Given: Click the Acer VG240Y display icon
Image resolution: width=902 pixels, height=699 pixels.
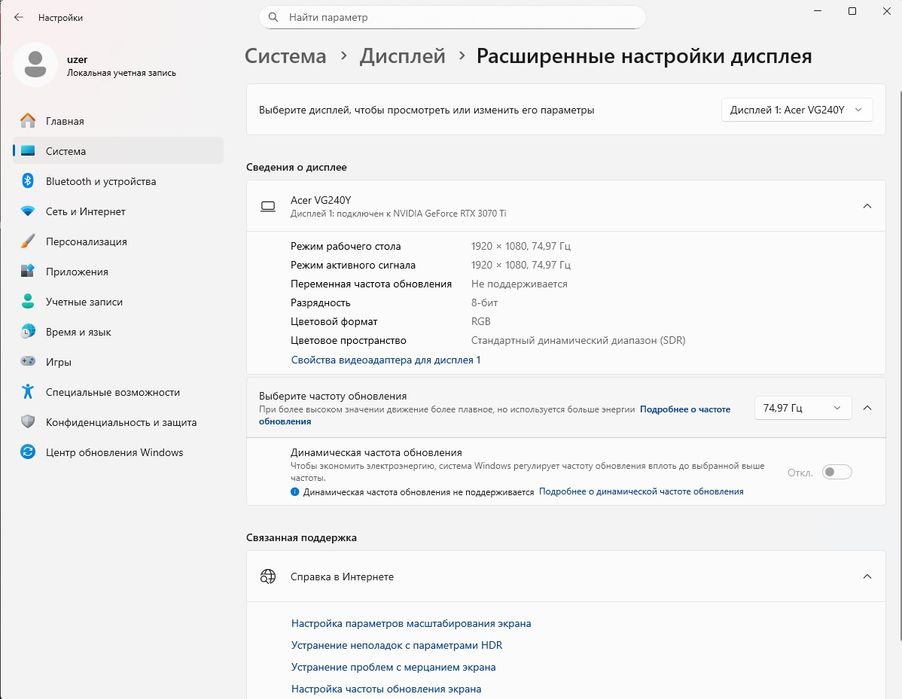Looking at the screenshot, I should pyautogui.click(x=268, y=206).
